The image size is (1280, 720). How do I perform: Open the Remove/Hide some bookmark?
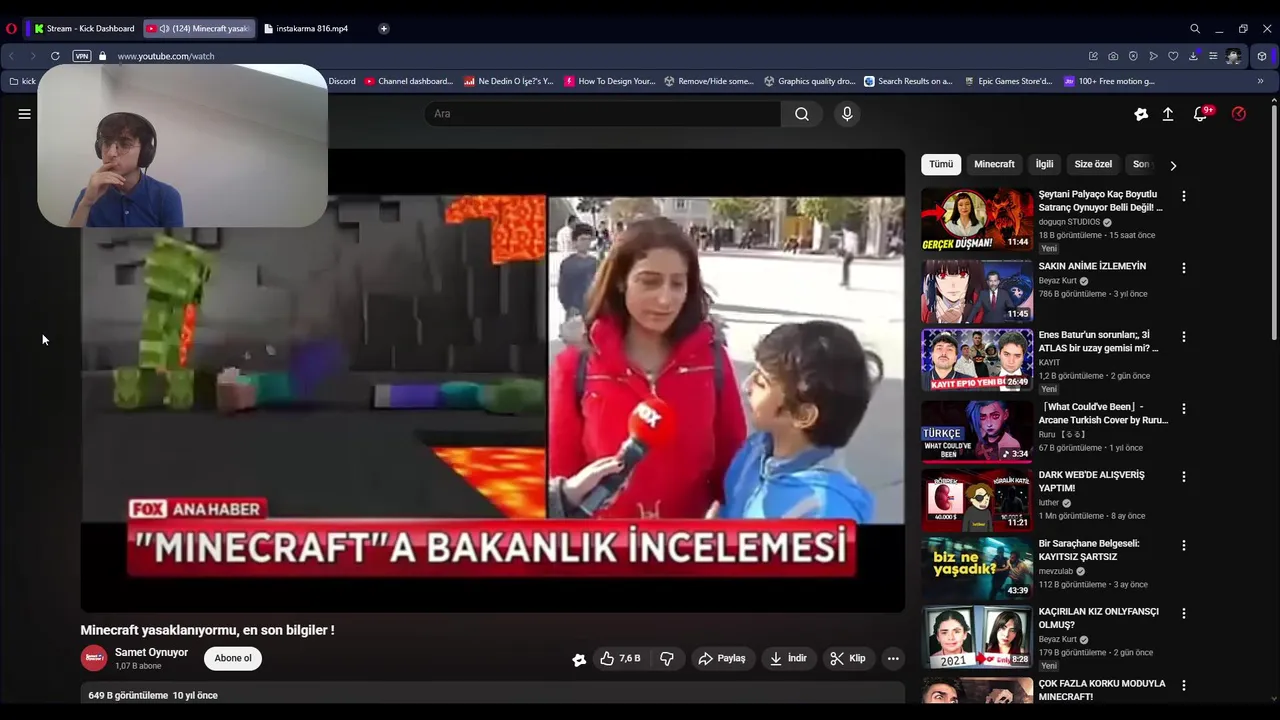[x=710, y=81]
